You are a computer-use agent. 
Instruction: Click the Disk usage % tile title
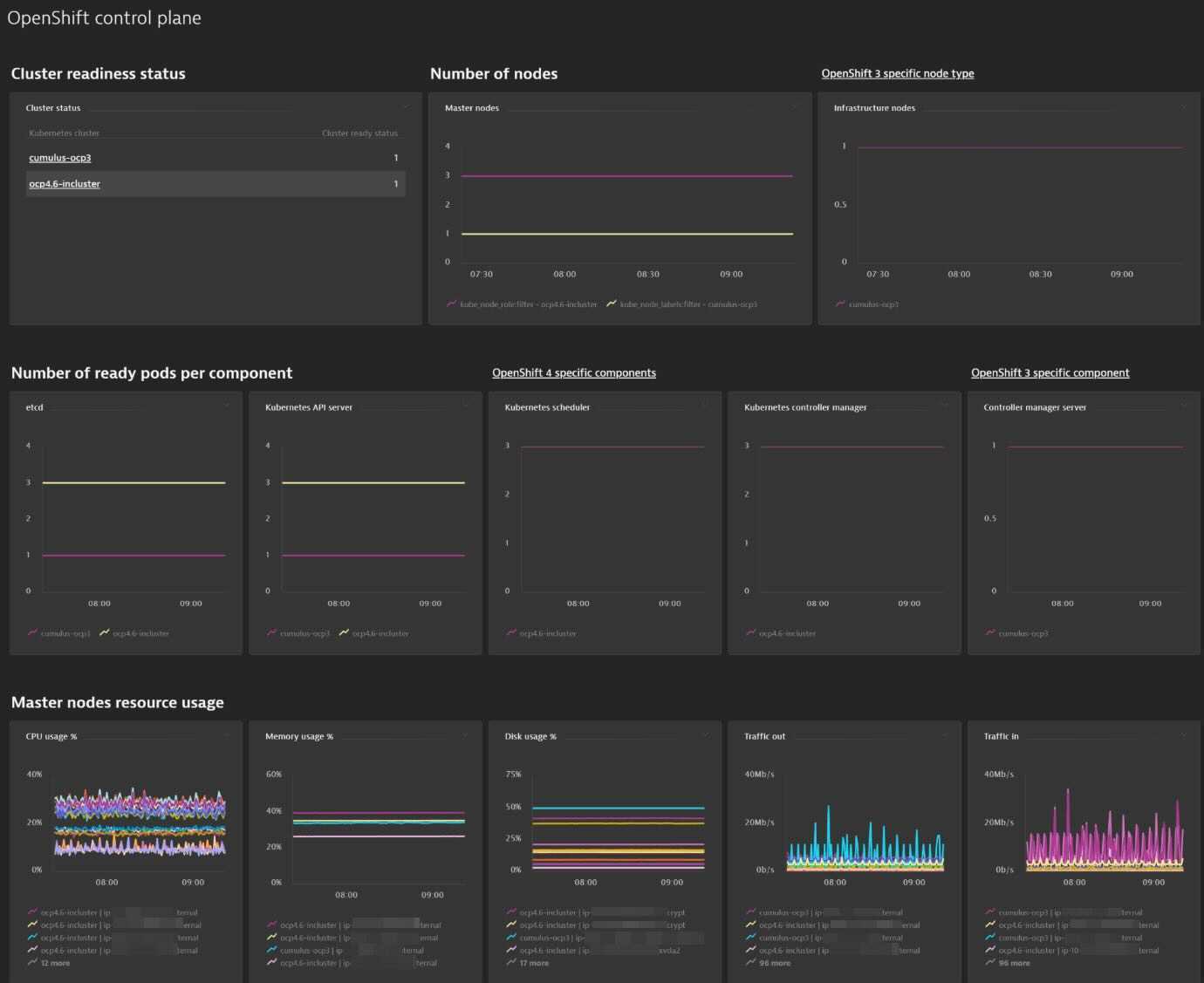(530, 736)
